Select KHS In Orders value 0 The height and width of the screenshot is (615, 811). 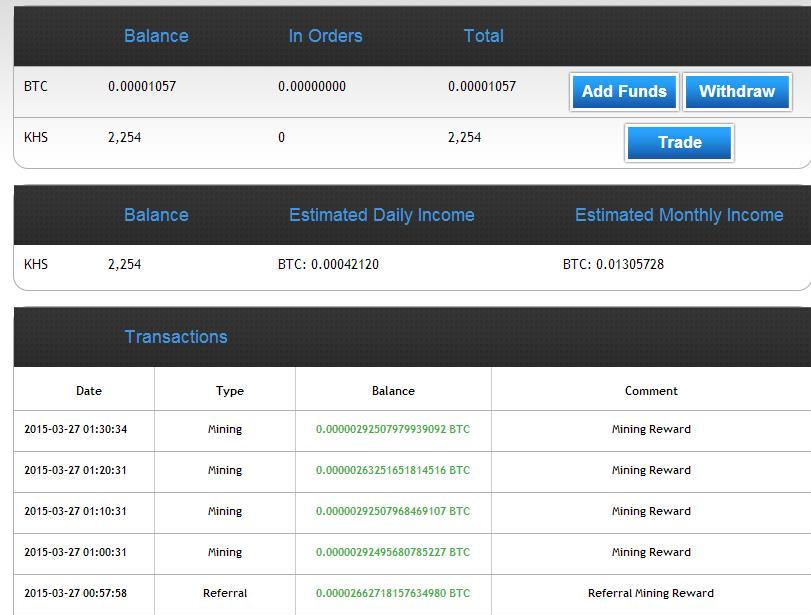281,138
